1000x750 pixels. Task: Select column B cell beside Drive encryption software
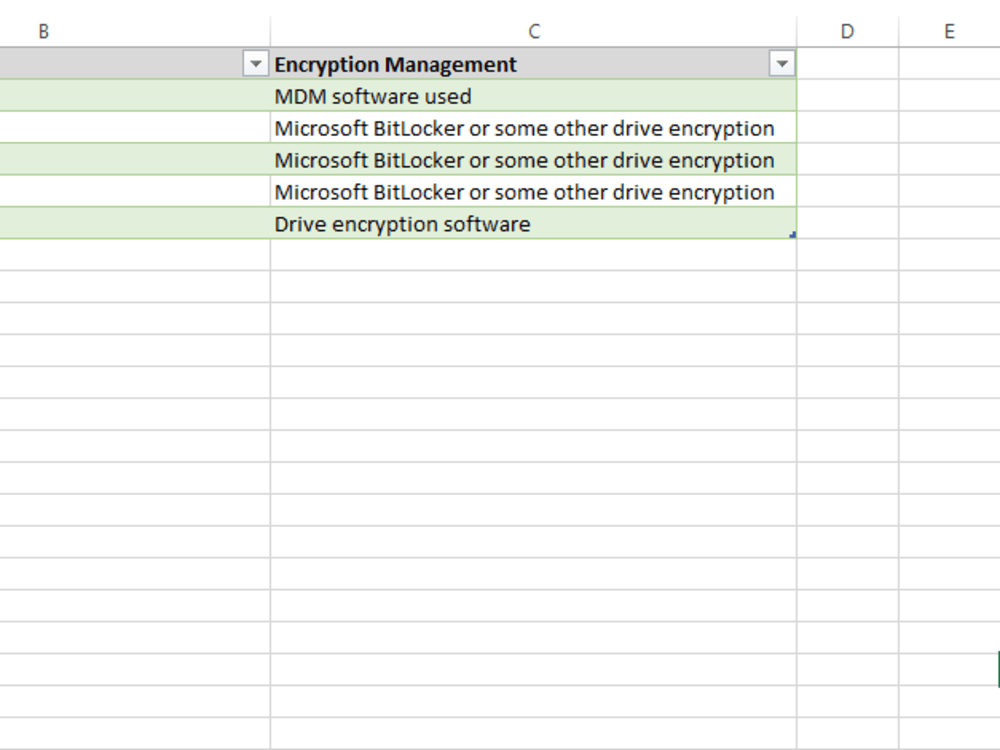point(135,223)
